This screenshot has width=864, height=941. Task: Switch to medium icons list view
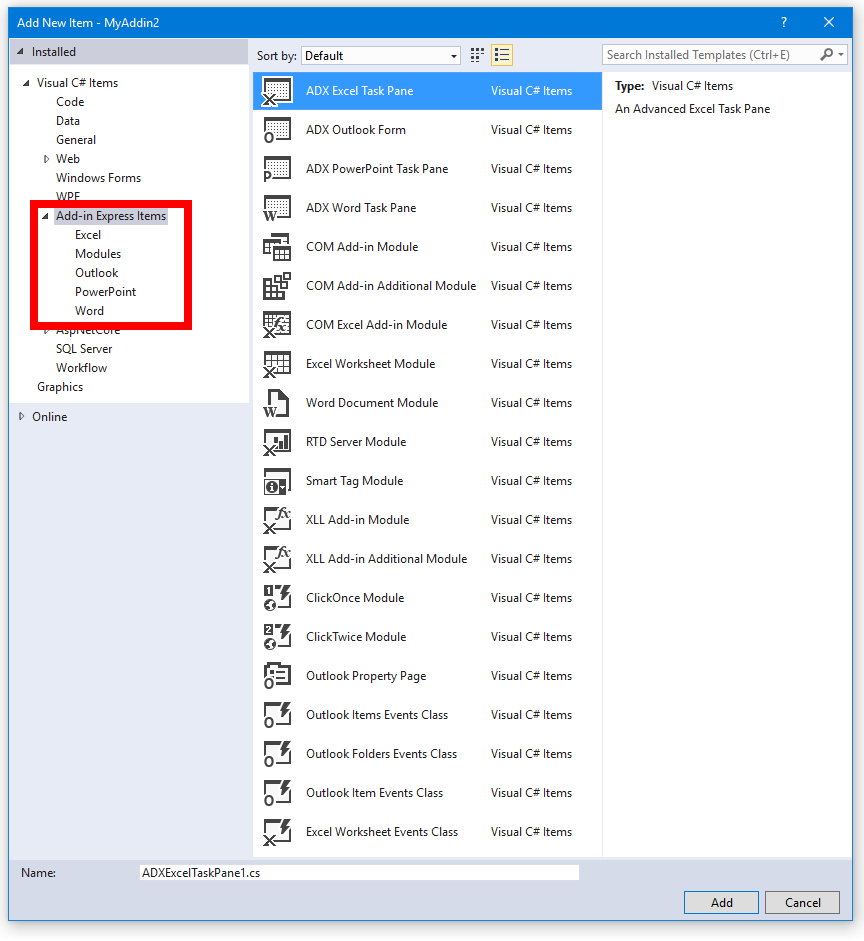click(x=502, y=55)
